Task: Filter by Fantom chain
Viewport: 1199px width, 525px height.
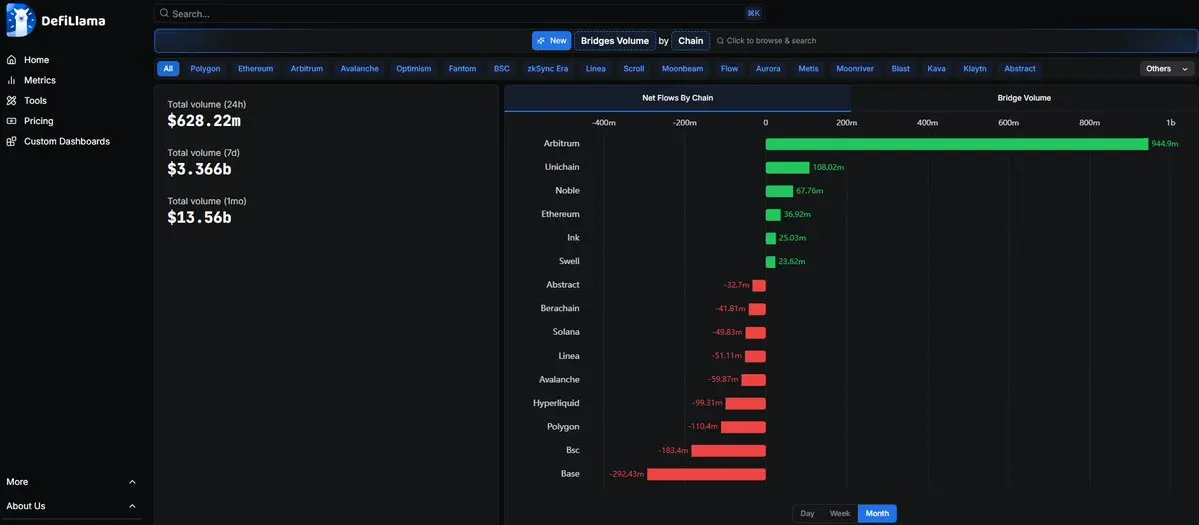Action: (x=462, y=69)
